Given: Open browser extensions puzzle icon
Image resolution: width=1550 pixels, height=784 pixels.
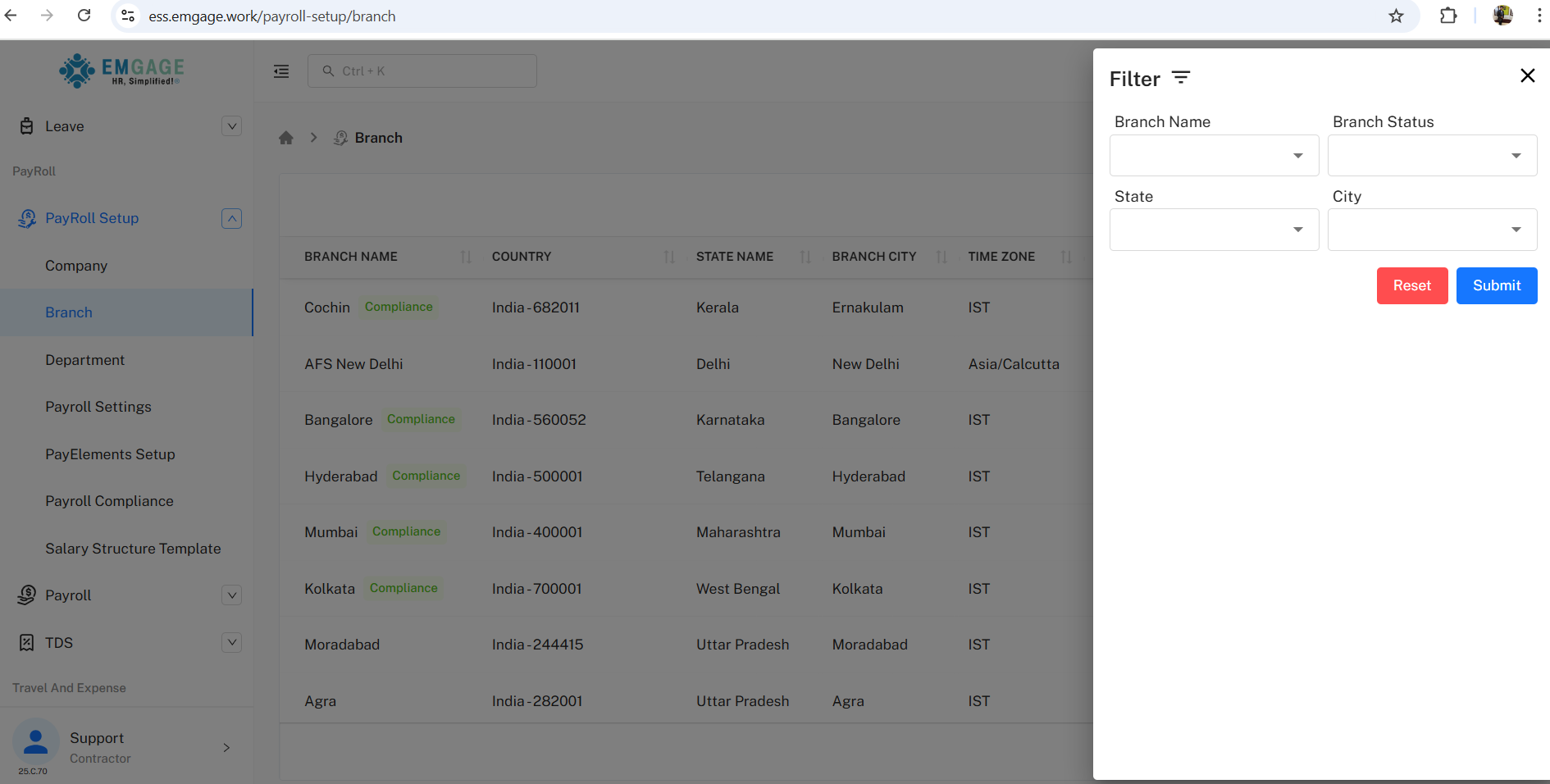Looking at the screenshot, I should pos(1448,16).
